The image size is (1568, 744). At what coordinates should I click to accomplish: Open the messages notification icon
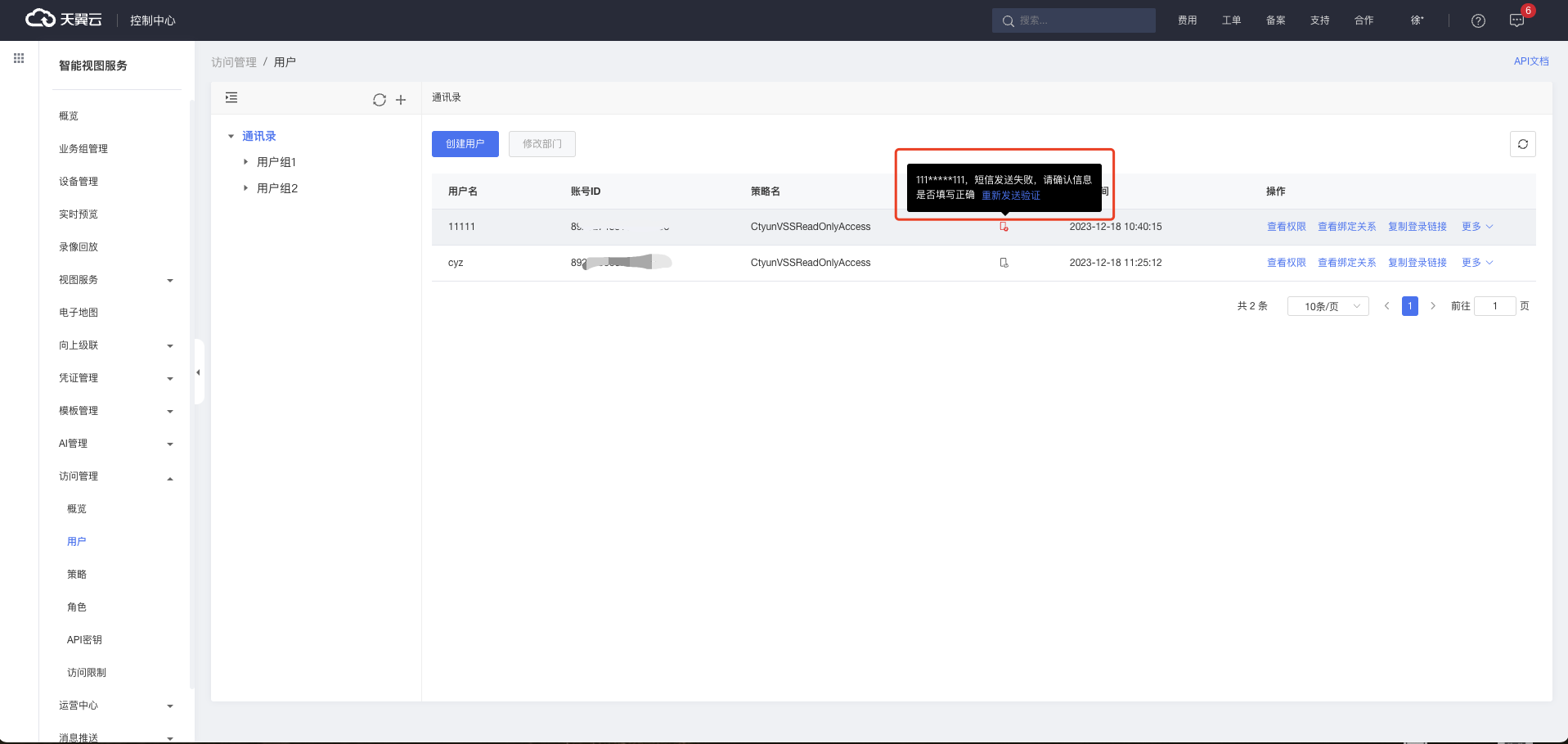(x=1516, y=21)
